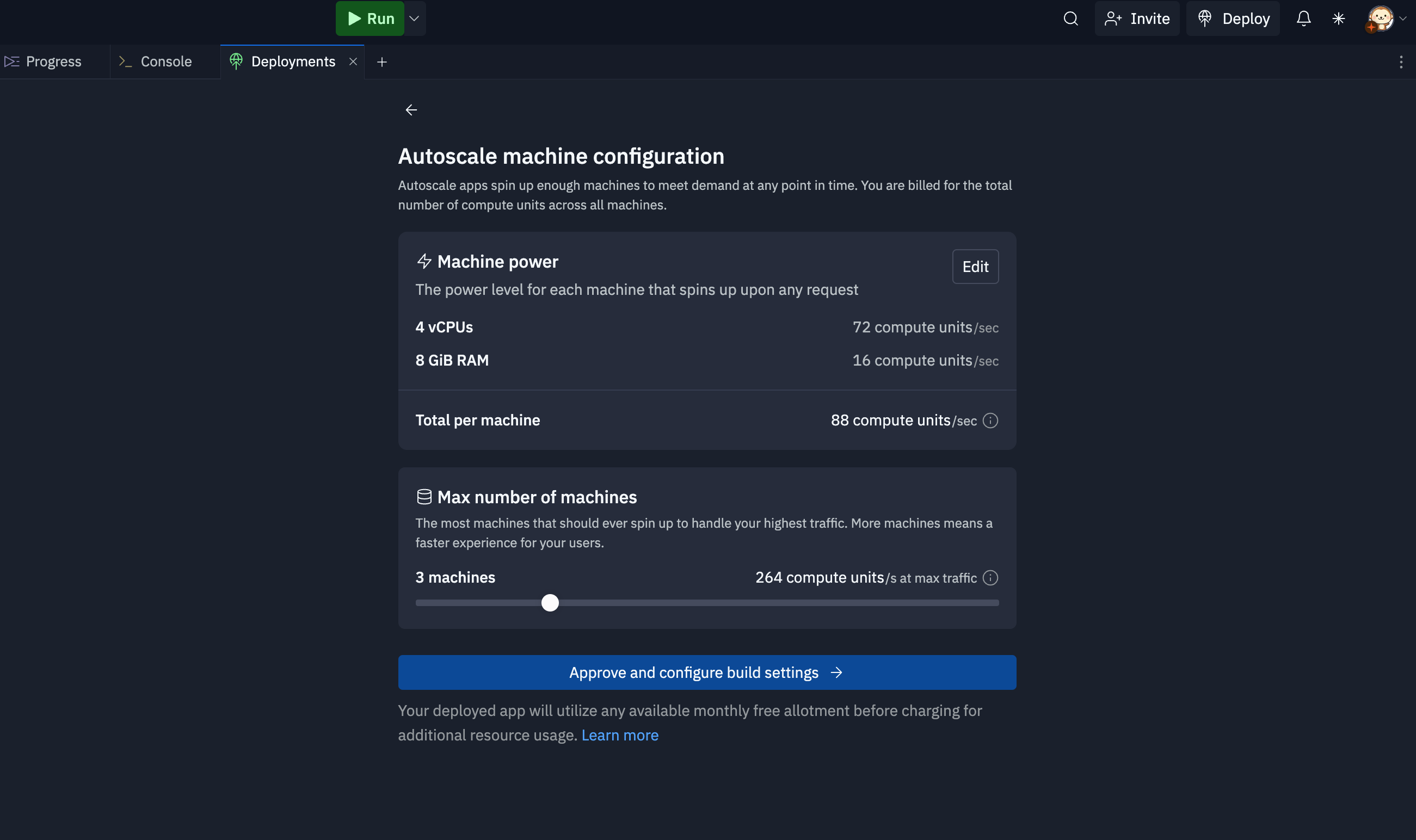The height and width of the screenshot is (840, 1416).
Task: Click the Run dropdown arrow
Action: point(414,18)
